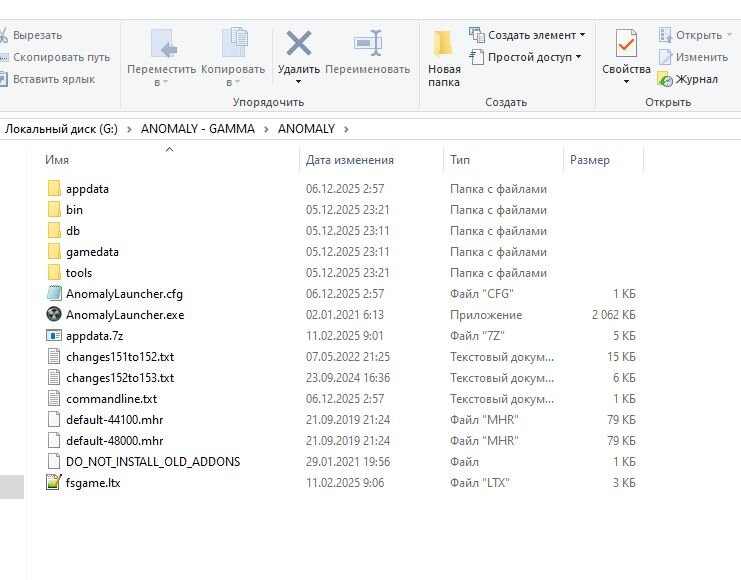Screen dimensions: 741x580
Task: Click the Copy to (Копировать в) icon
Action: tap(233, 44)
